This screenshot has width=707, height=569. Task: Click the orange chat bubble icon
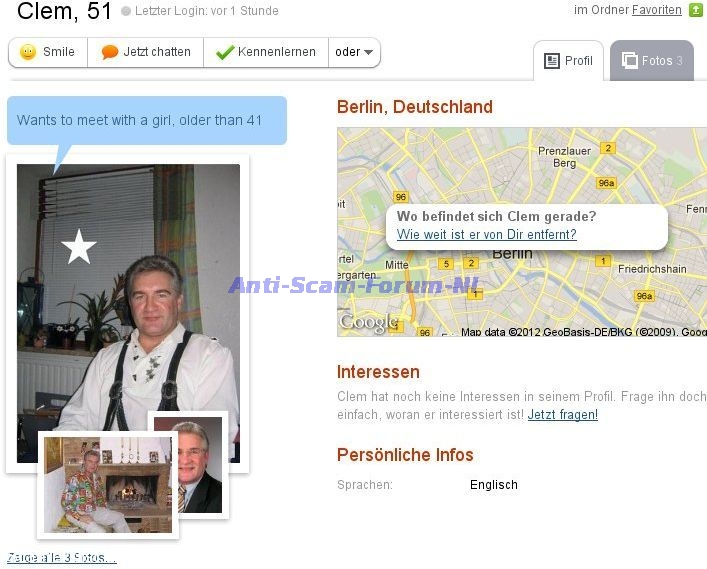pos(110,52)
